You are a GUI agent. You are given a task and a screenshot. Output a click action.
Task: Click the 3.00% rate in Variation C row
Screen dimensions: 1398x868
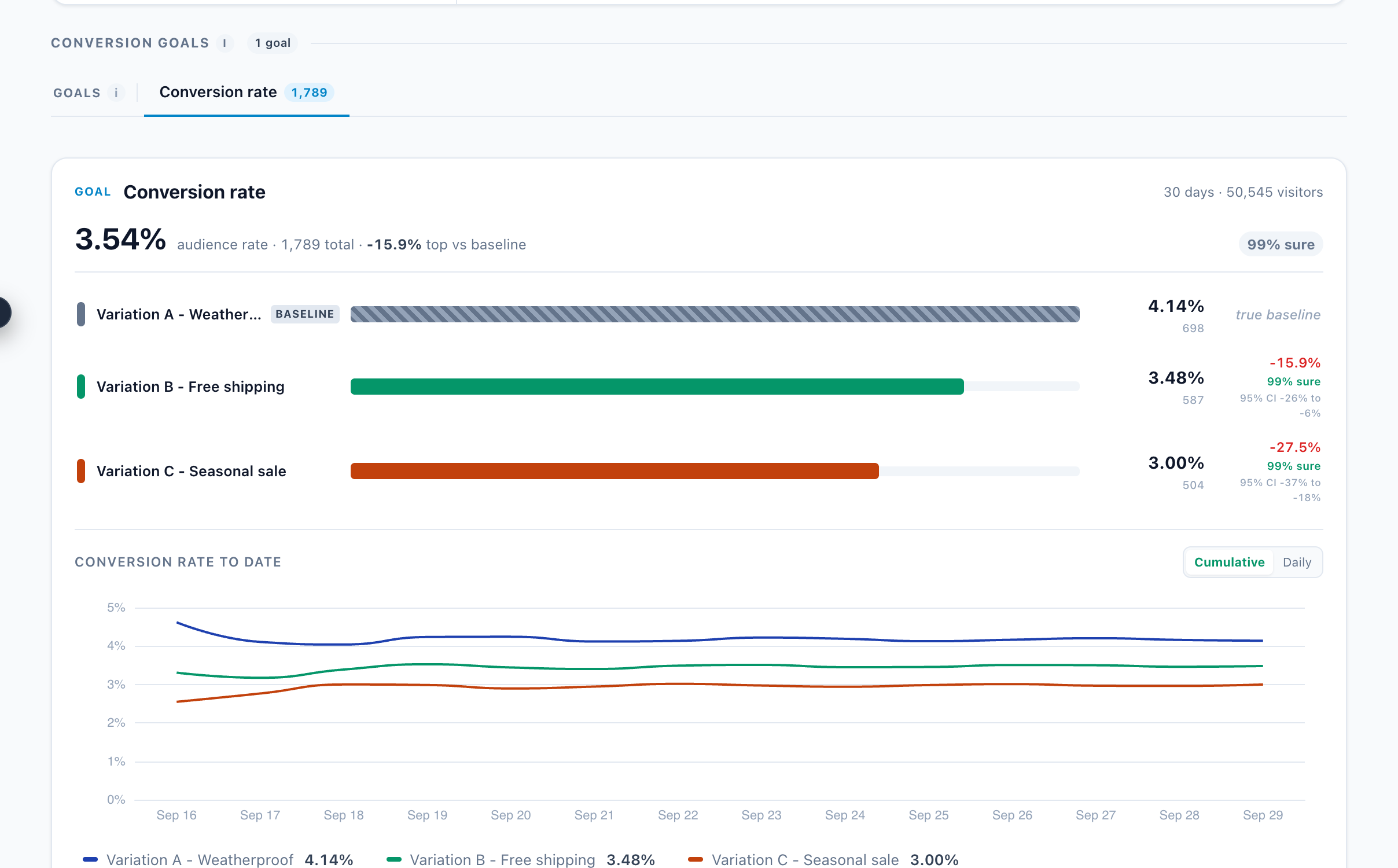point(1176,463)
